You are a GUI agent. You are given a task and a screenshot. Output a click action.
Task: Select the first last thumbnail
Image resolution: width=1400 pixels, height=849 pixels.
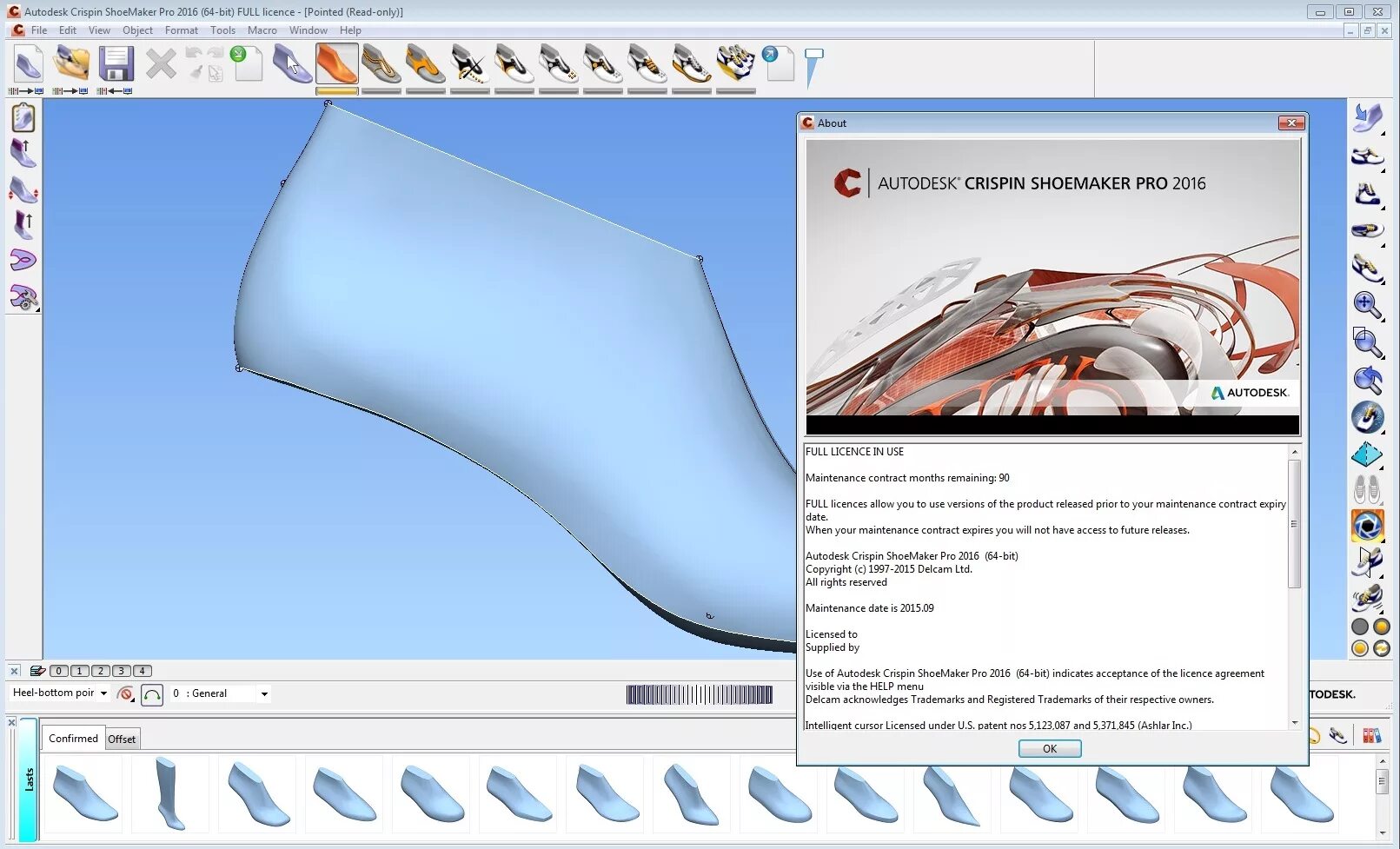pyautogui.click(x=84, y=793)
